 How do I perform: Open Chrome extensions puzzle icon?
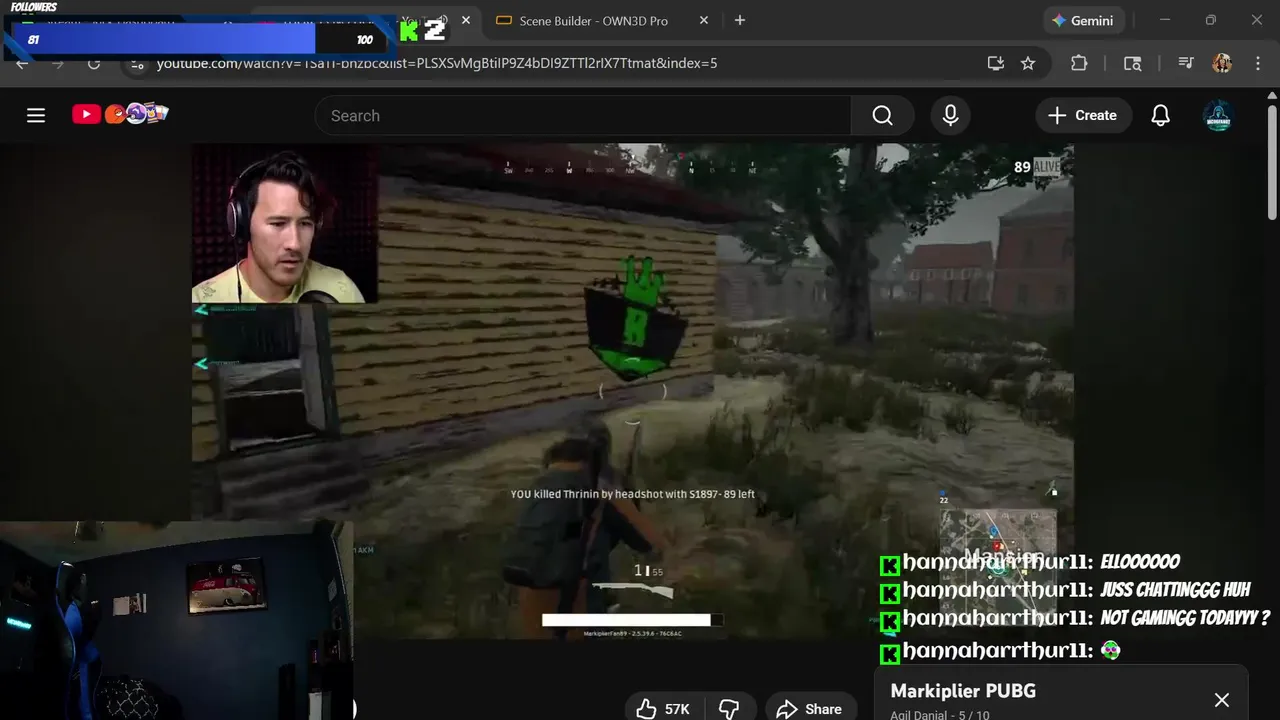click(x=1079, y=63)
